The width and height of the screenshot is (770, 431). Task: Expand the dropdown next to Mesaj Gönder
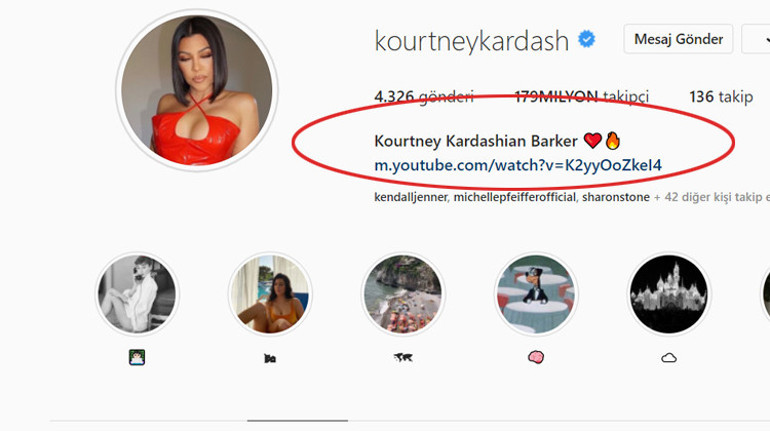pos(756,39)
